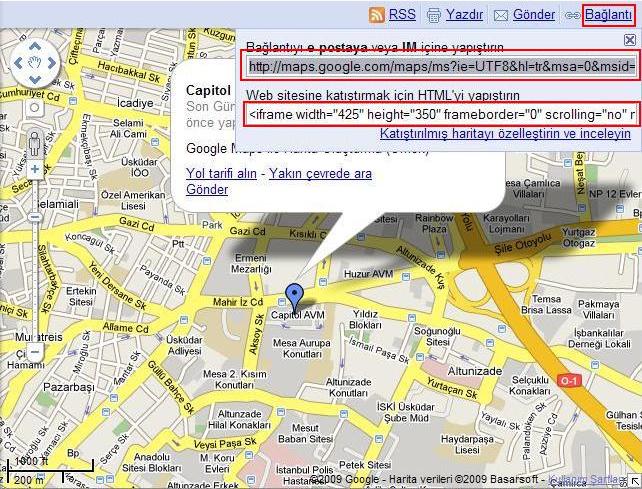Pan map down with the arrow control
642x489 pixels.
35,79
